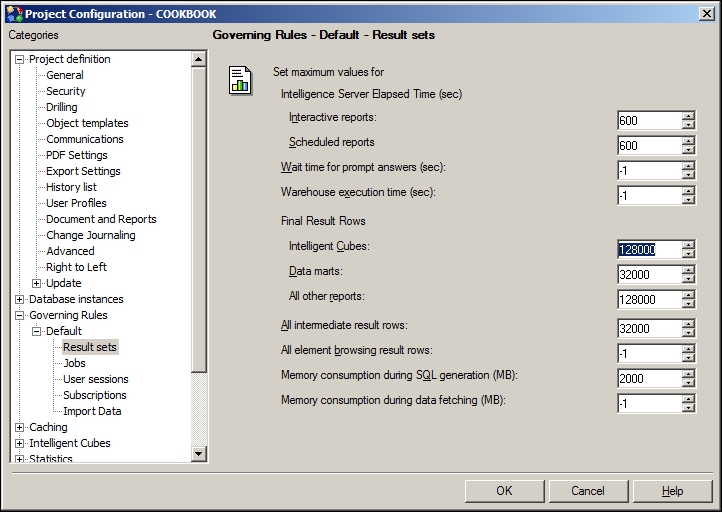Decrease Warehouse execution time spinner down
722x512 pixels.
tap(688, 200)
